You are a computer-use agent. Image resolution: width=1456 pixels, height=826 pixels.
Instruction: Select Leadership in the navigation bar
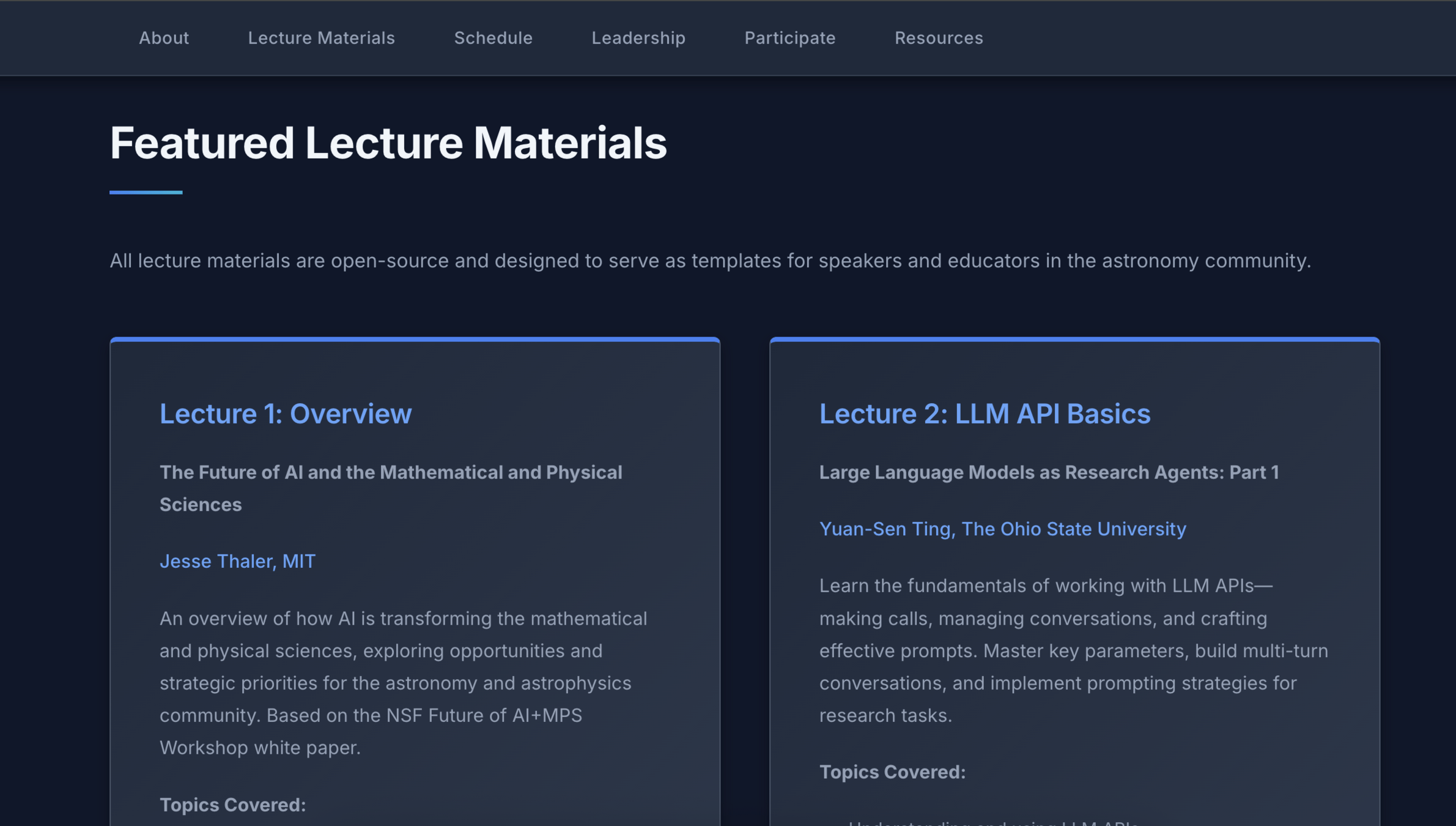(x=638, y=38)
